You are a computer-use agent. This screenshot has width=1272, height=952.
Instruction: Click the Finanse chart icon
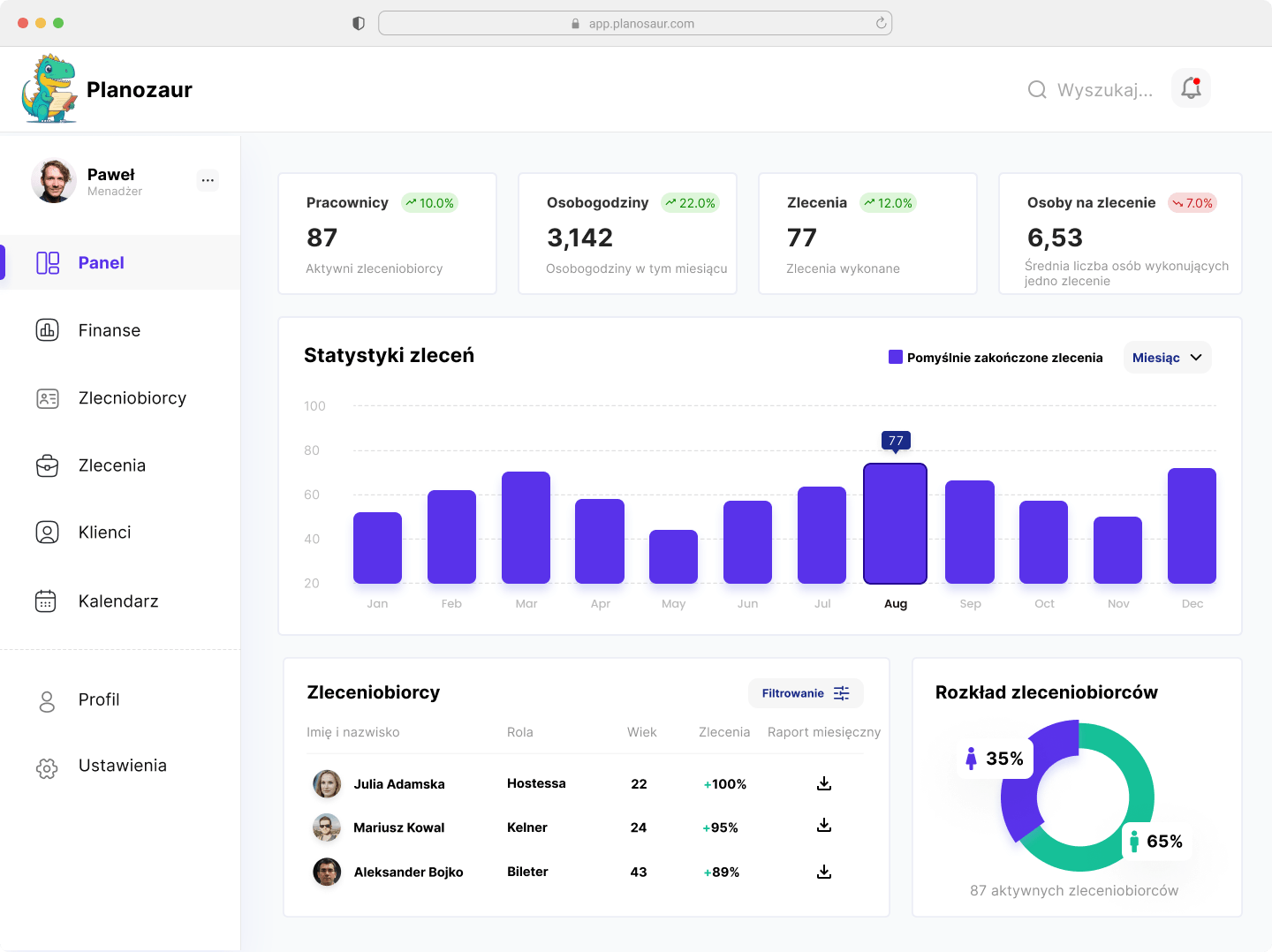pyautogui.click(x=47, y=330)
